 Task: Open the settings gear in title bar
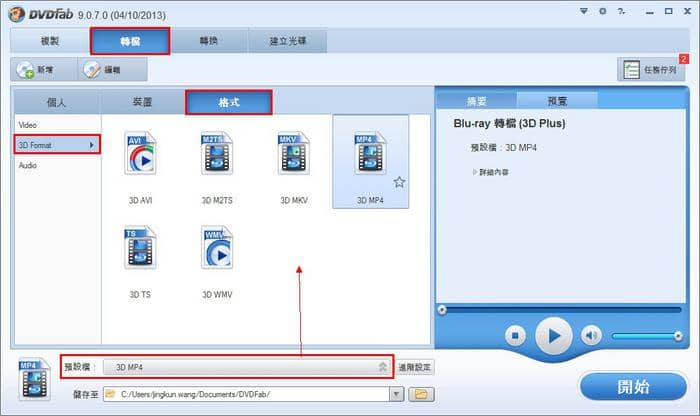[x=603, y=11]
